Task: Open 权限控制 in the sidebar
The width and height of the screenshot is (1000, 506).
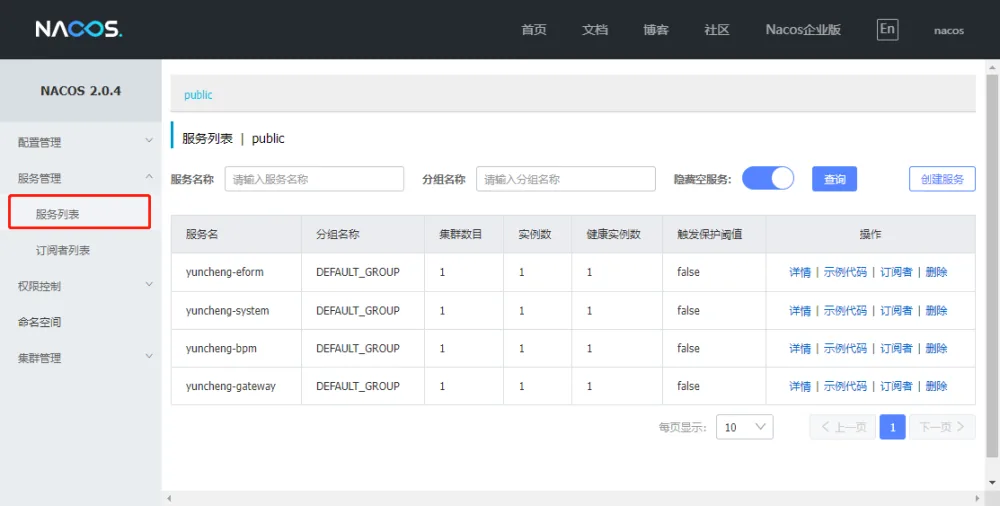Action: pos(40,286)
